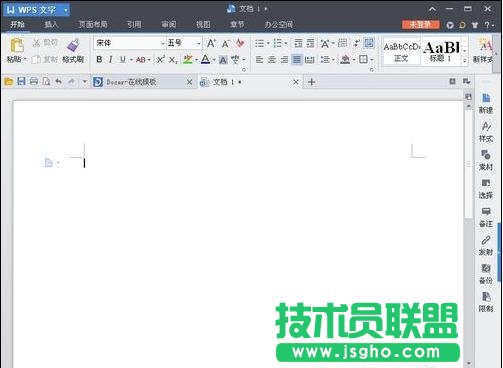Open print preview icon
Viewport: 503px width, 368px height.
click(x=46, y=81)
